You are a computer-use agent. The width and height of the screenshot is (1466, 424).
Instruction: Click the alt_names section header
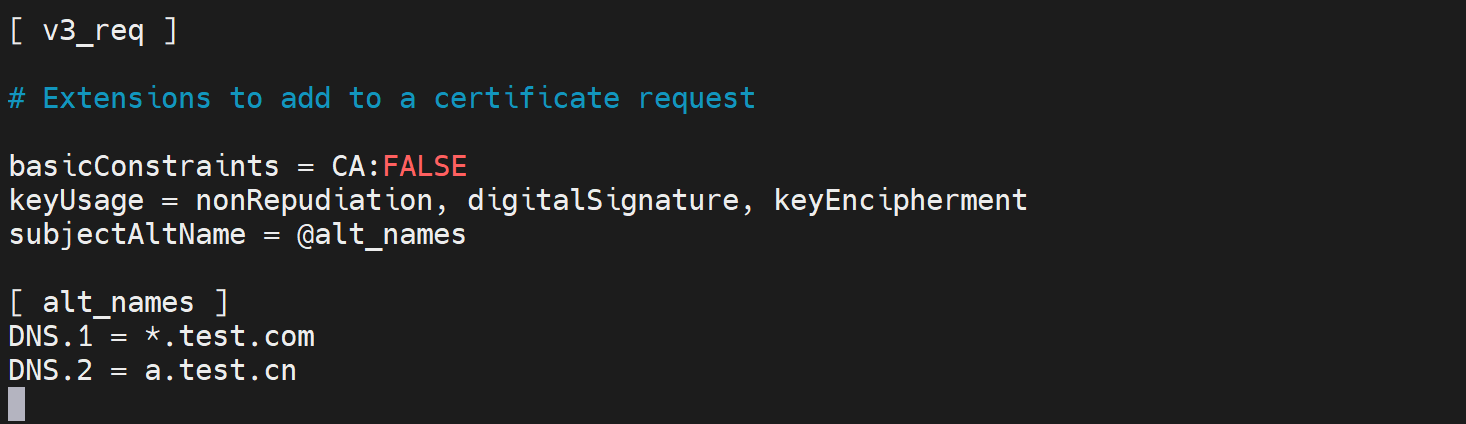click(x=118, y=302)
